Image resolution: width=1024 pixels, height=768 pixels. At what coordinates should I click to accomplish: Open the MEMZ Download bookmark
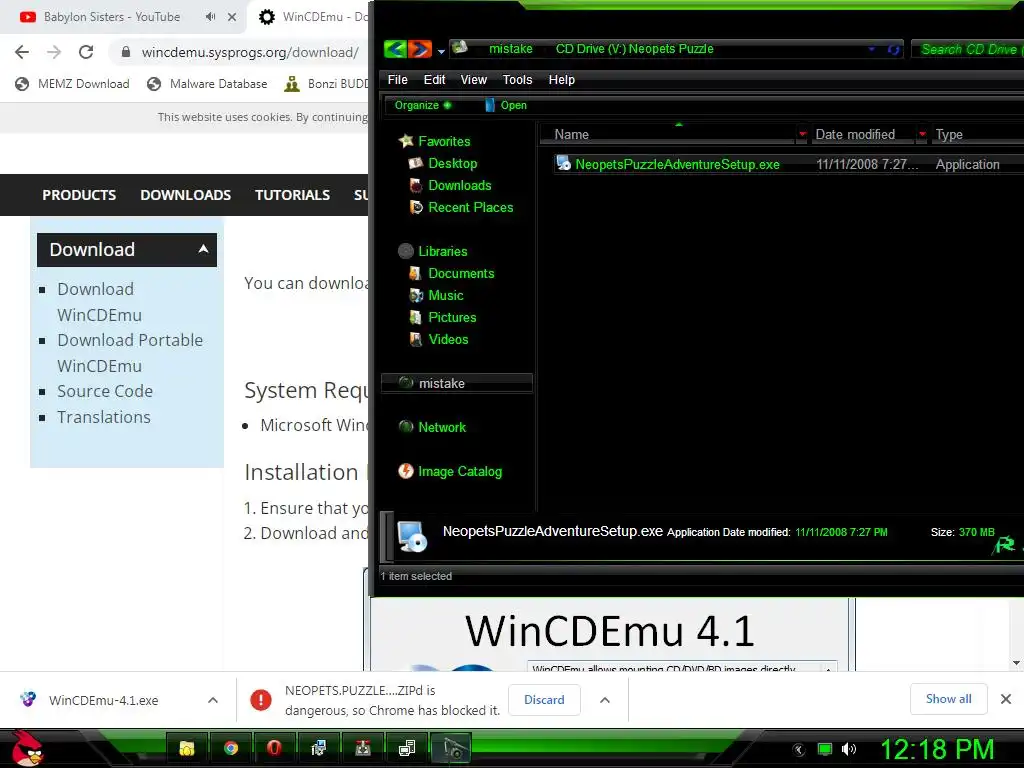[x=72, y=84]
